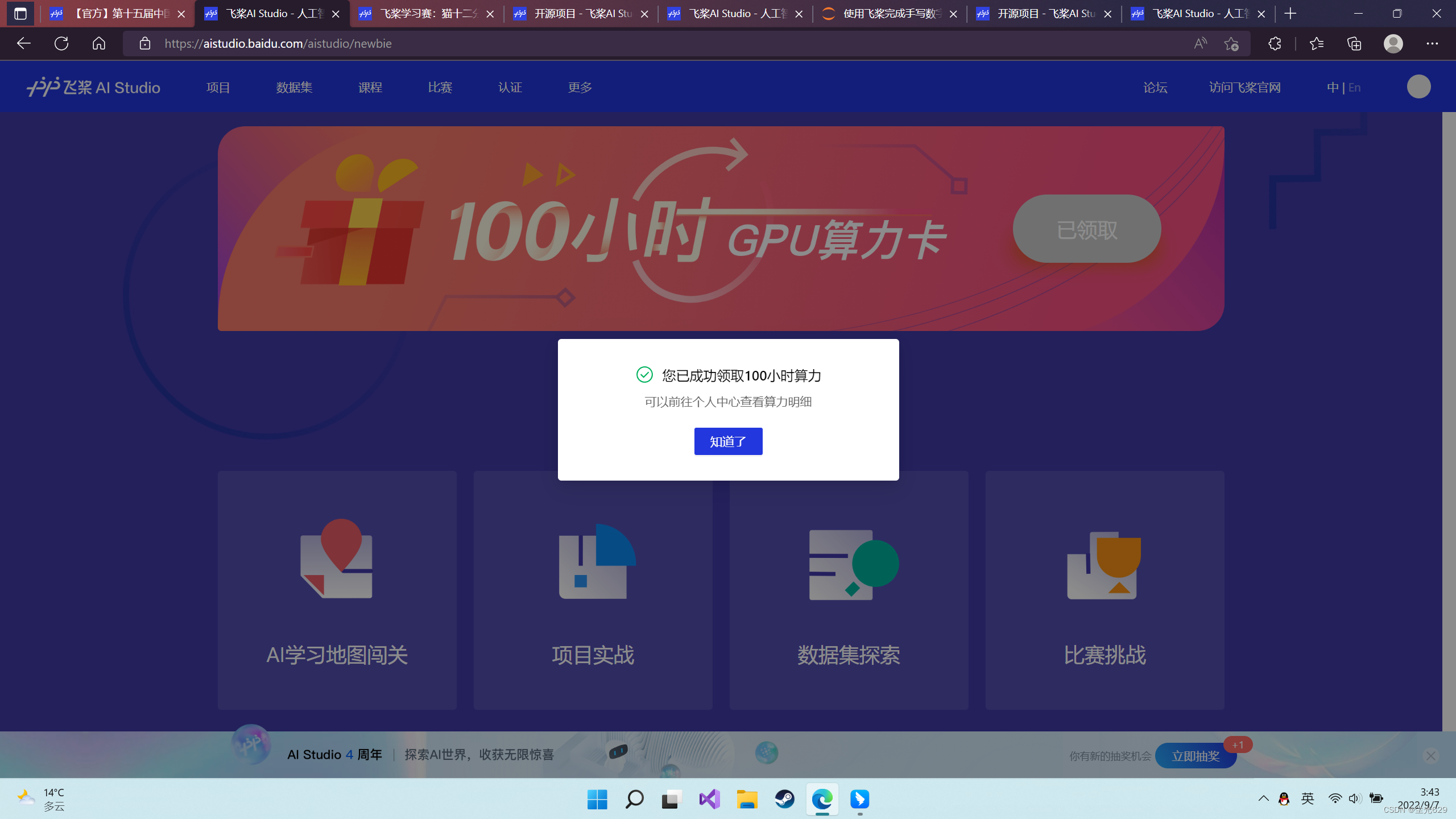This screenshot has width=1456, height=819.
Task: Close the 飞桨学习赛 tab
Action: coord(490,14)
